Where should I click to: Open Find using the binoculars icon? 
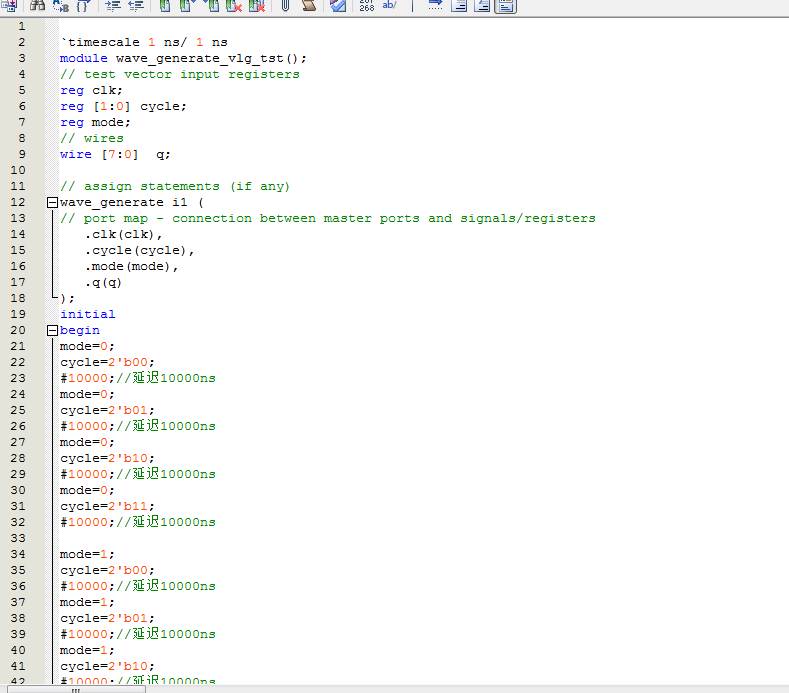coord(37,6)
